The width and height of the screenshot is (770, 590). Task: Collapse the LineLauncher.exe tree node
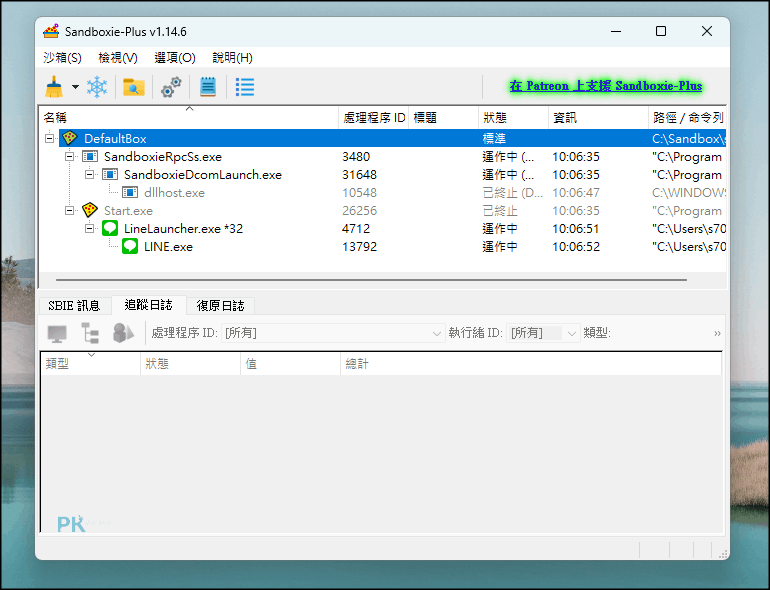[89, 228]
